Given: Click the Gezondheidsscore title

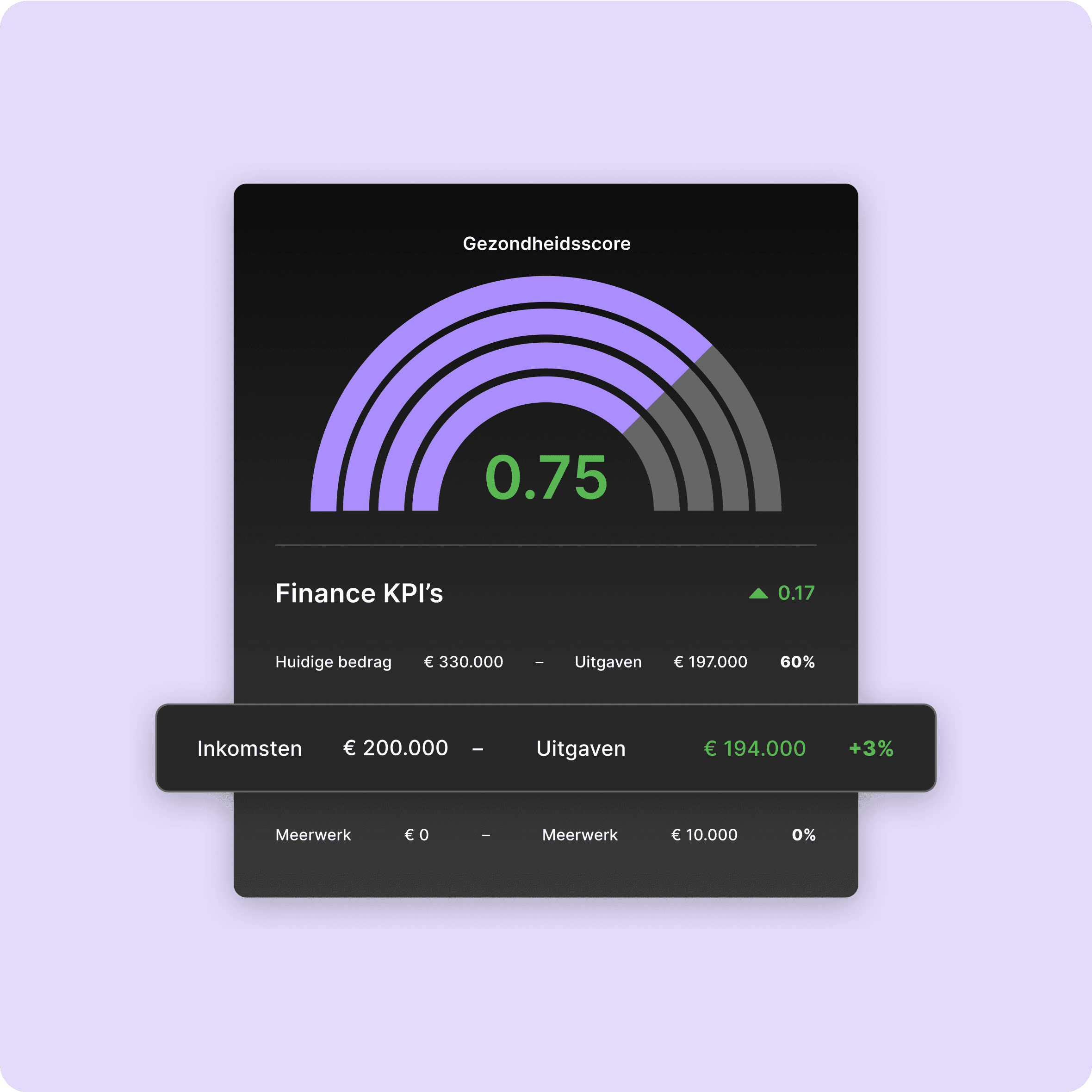Looking at the screenshot, I should 546,244.
